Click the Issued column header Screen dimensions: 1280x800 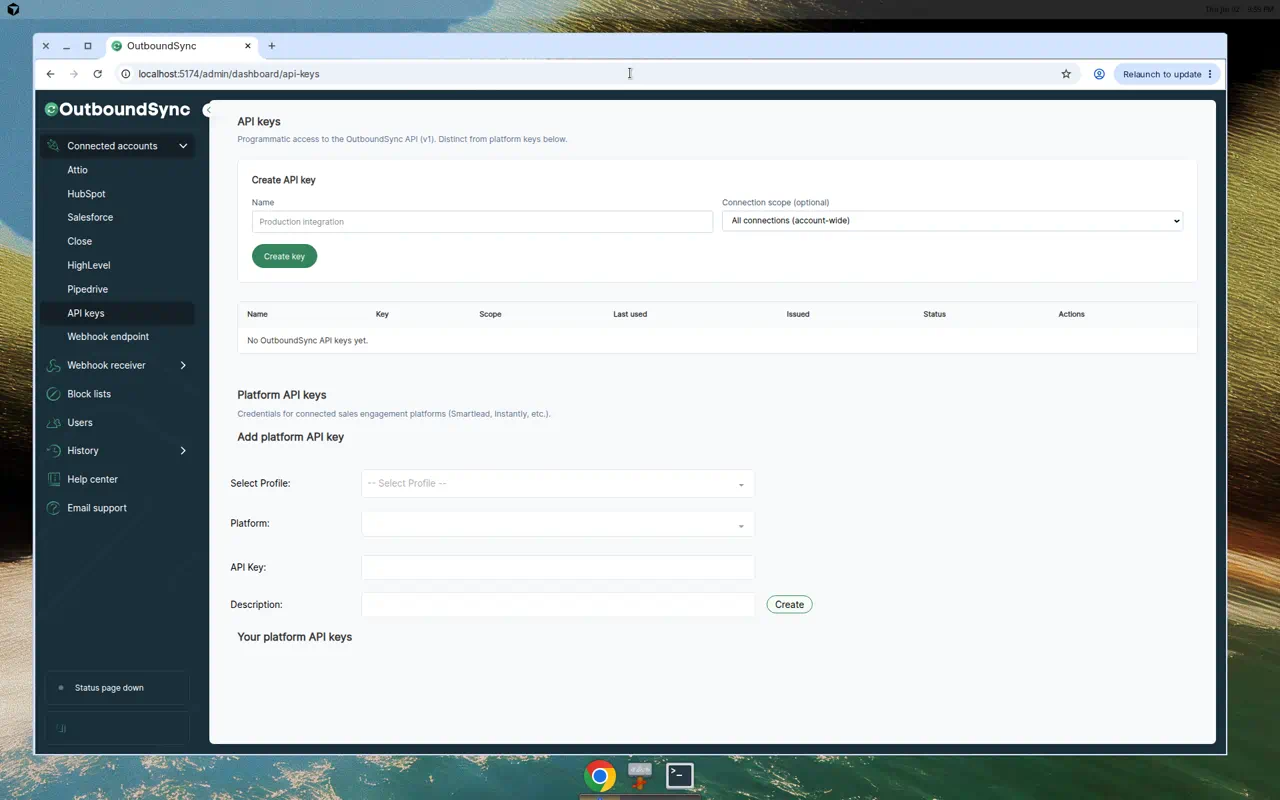click(798, 314)
